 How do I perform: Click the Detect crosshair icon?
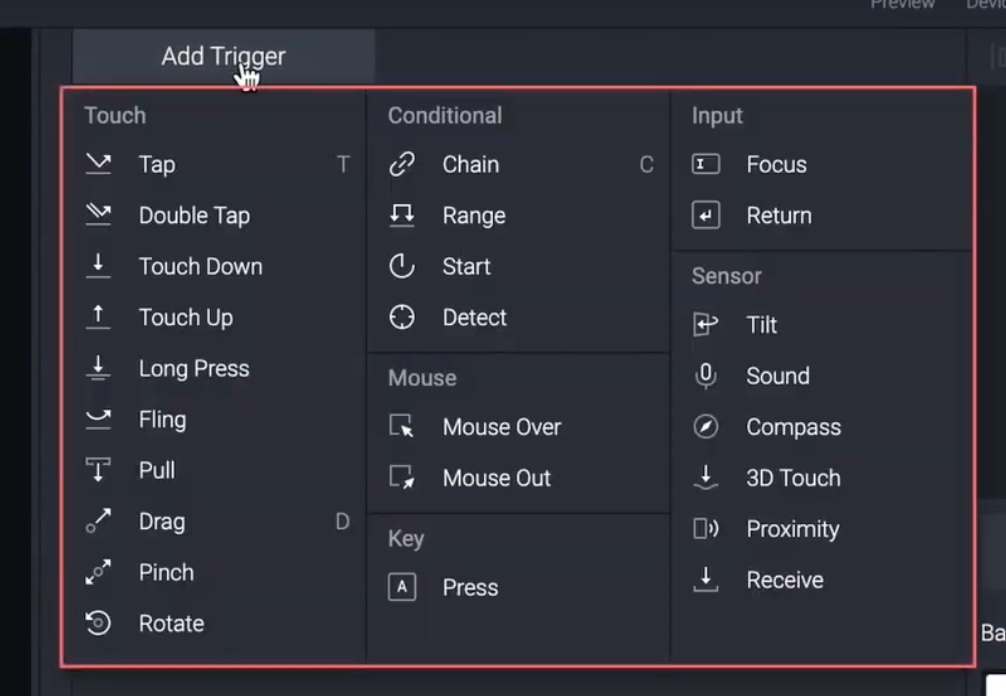coord(402,318)
